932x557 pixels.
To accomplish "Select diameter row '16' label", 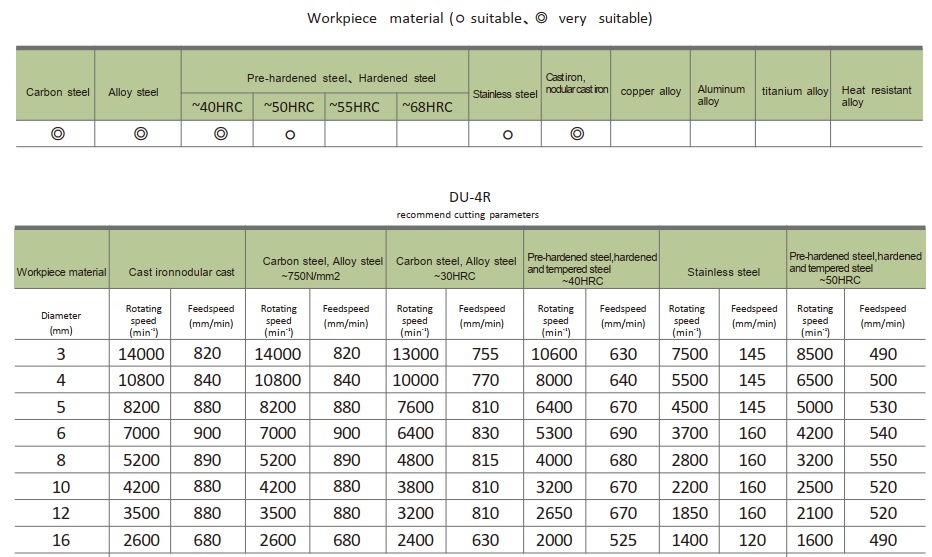I will pos(61,540).
